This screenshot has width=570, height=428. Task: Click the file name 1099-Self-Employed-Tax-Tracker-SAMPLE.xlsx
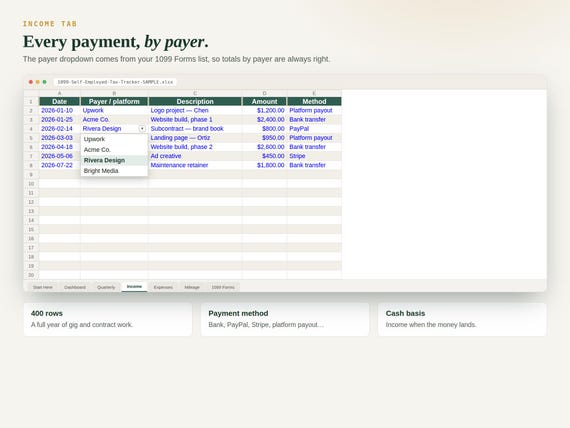click(x=115, y=82)
